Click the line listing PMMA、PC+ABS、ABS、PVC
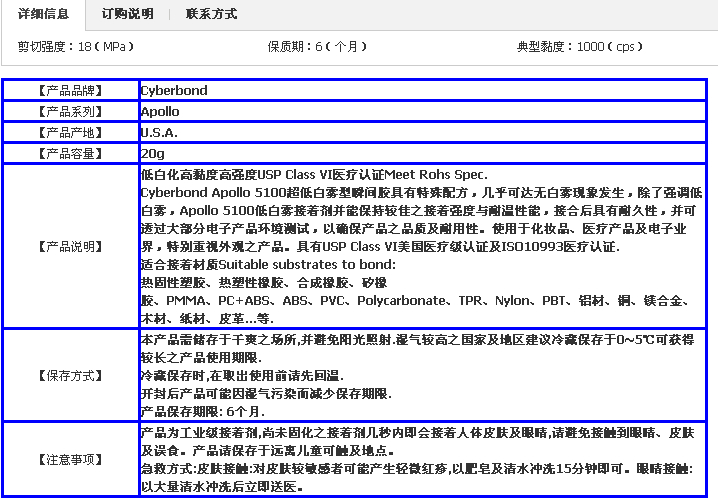The width and height of the screenshot is (718, 498). 415,301
